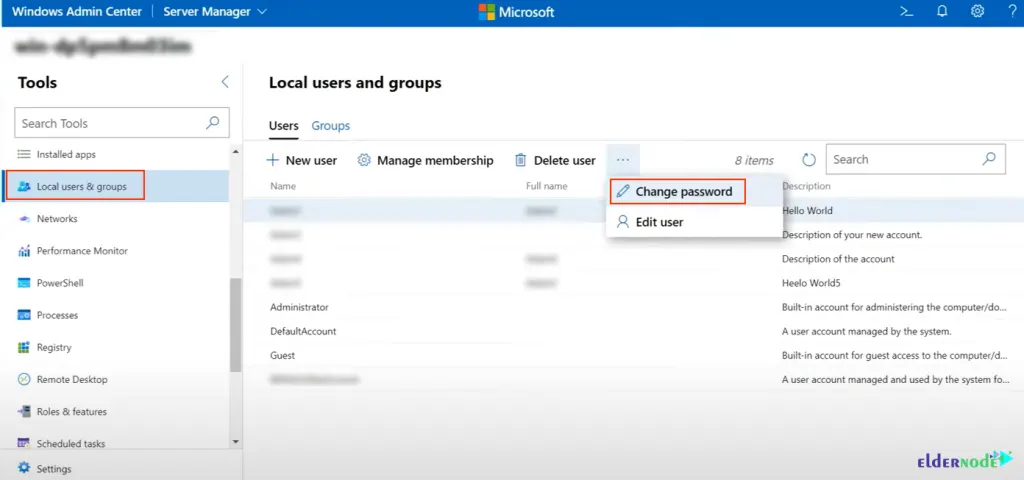Switch to the Users tab
The width and height of the screenshot is (1024, 480).
[x=283, y=126]
